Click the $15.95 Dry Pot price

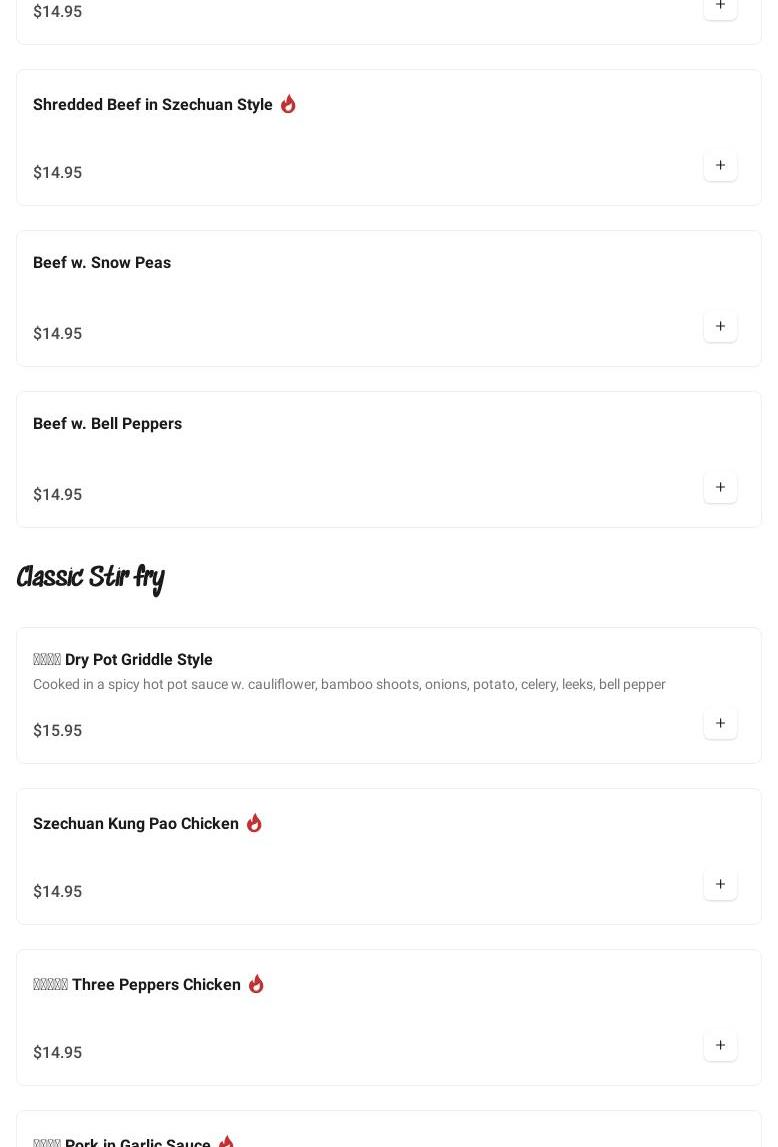(58, 731)
